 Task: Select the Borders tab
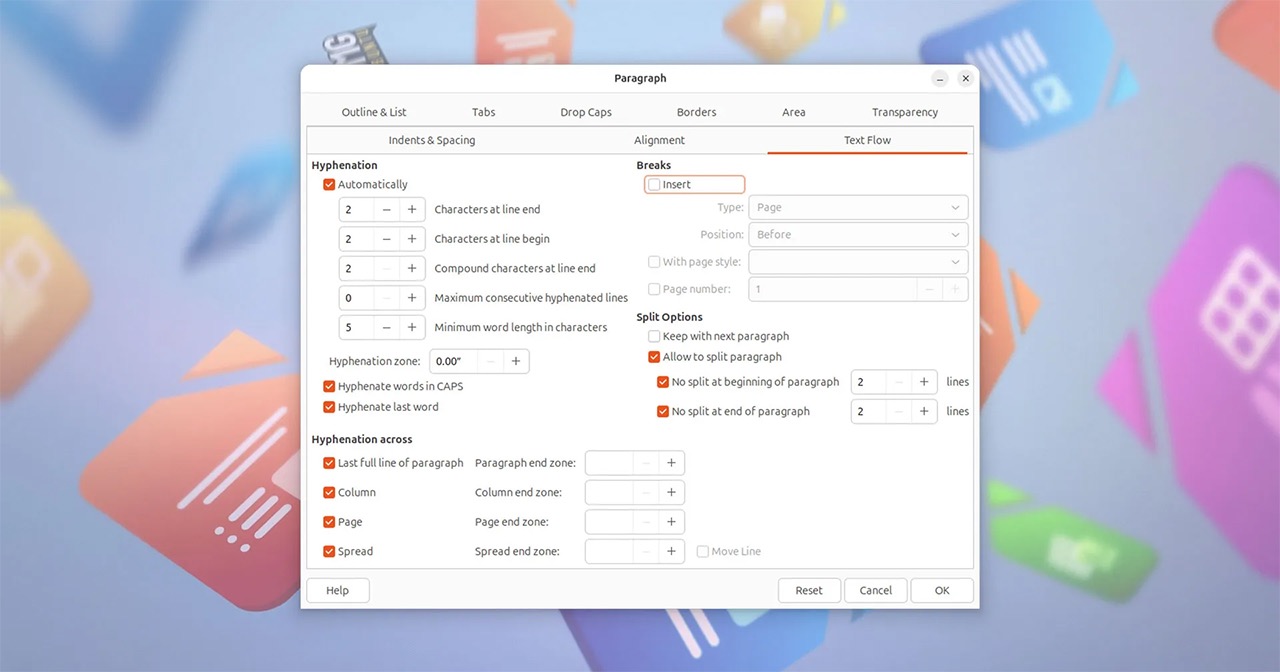696,112
